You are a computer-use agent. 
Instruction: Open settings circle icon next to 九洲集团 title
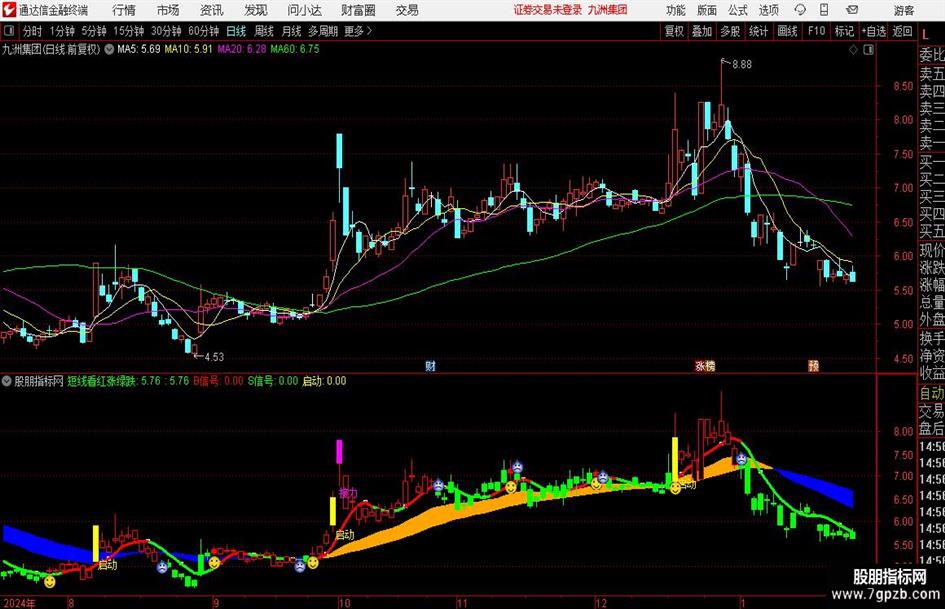[x=109, y=49]
